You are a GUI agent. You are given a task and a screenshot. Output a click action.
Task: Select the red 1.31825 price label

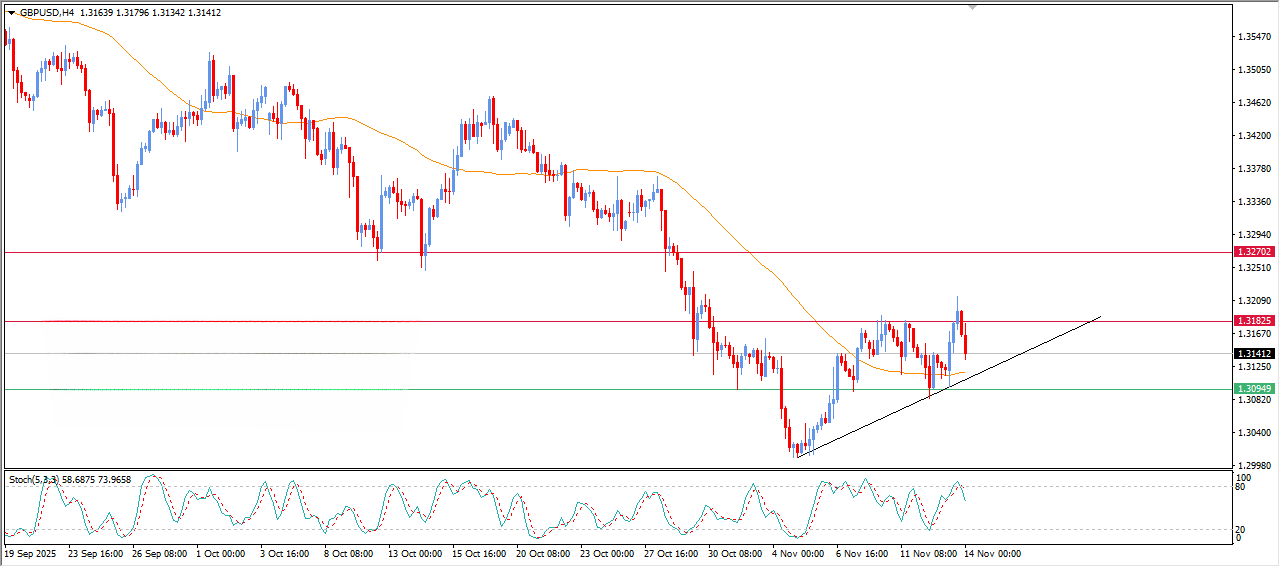click(1253, 321)
